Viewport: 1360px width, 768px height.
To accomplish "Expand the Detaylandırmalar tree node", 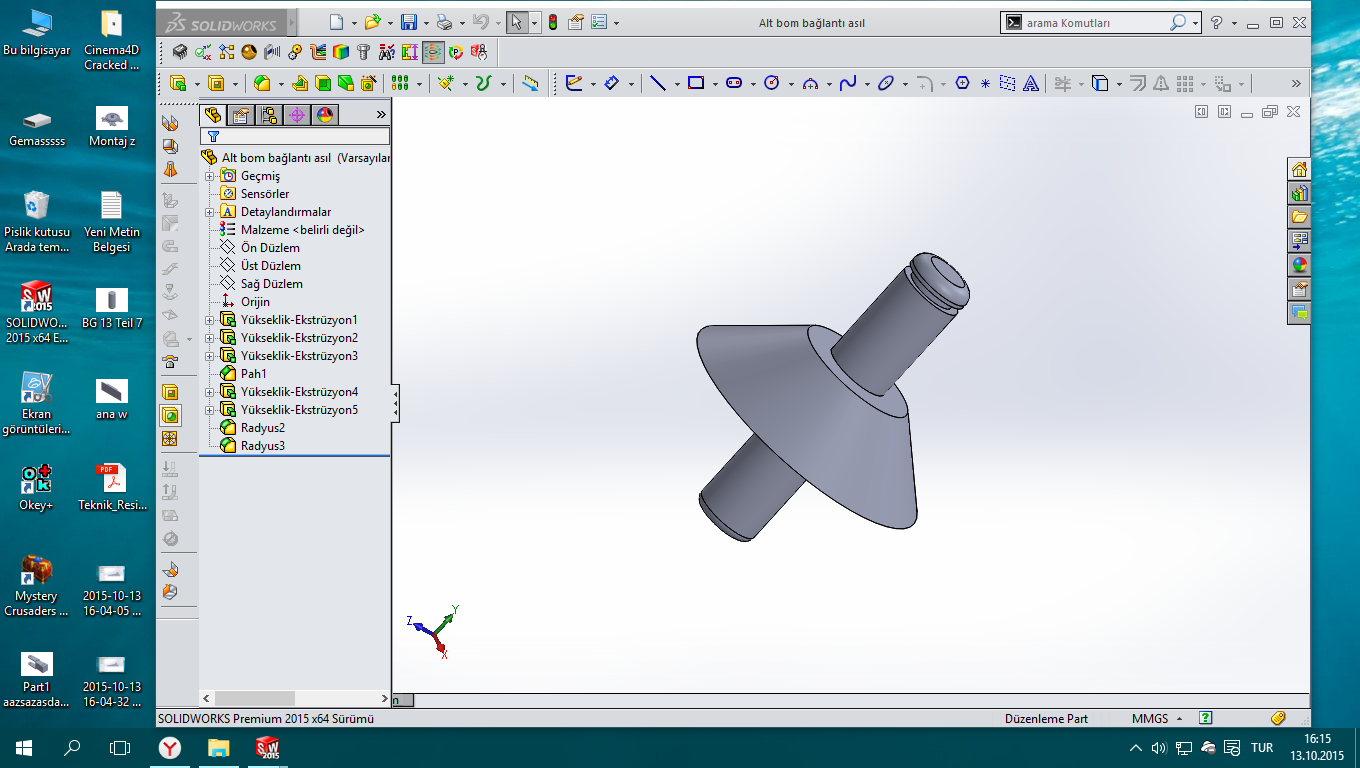I will 210,212.
